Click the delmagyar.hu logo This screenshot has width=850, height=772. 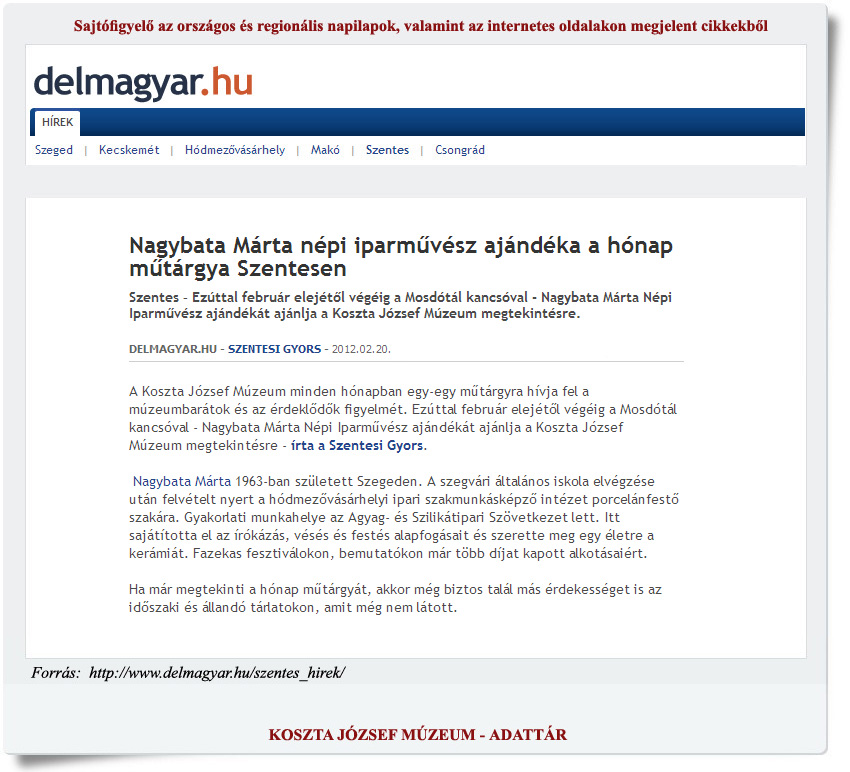(x=143, y=82)
